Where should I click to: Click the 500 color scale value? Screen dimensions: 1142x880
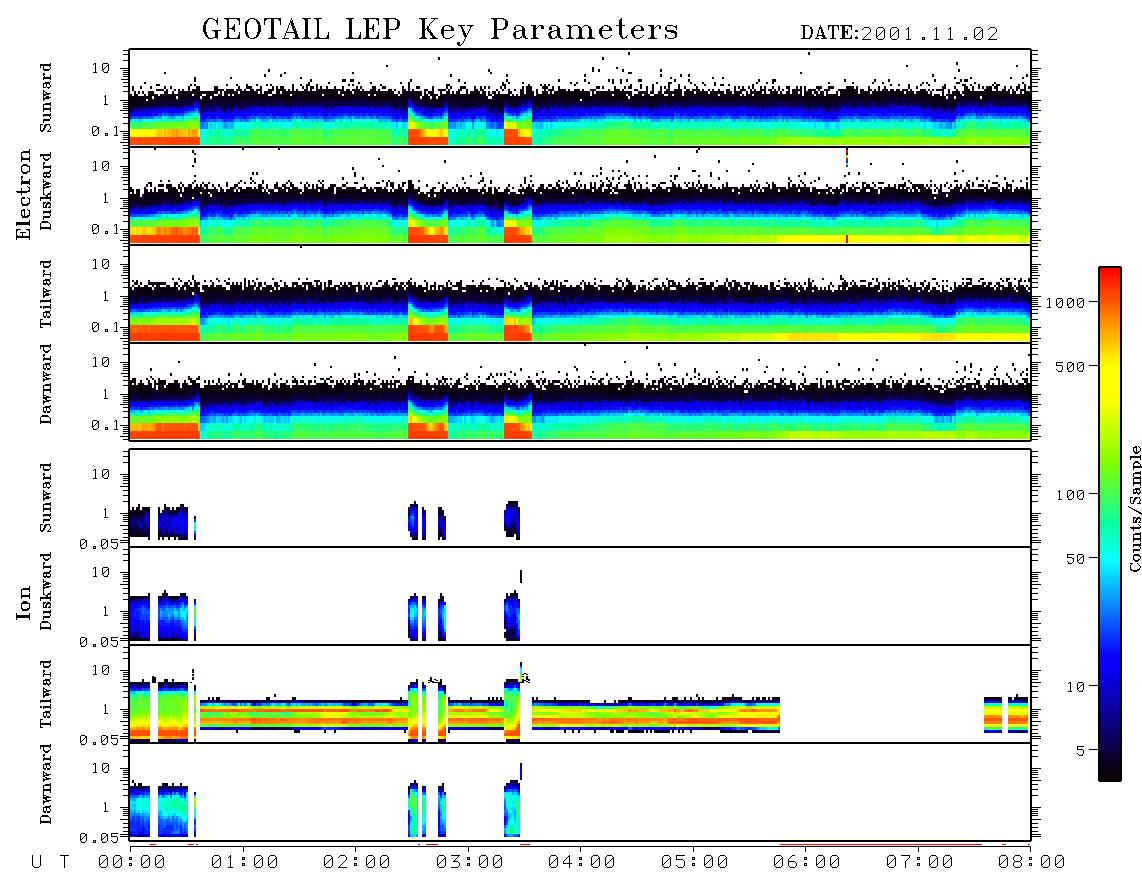click(x=1071, y=366)
